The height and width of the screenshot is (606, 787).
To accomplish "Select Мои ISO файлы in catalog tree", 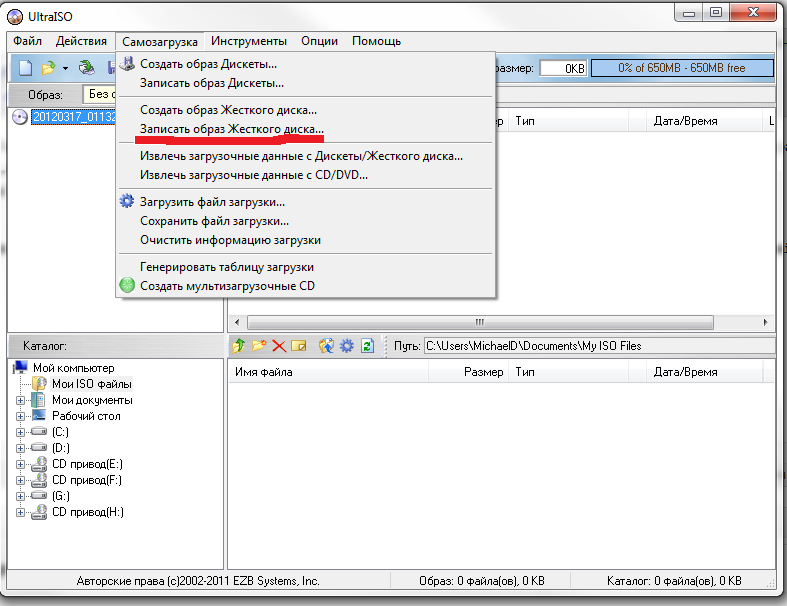I will (x=92, y=384).
